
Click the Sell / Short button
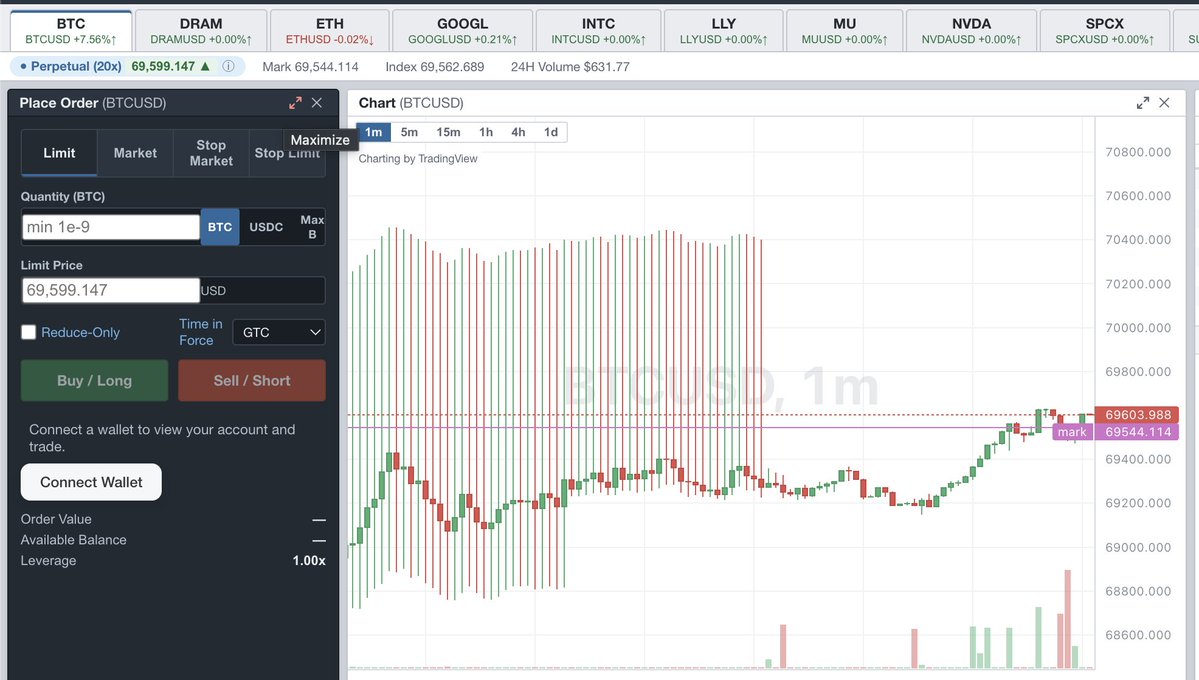pyautogui.click(x=252, y=381)
